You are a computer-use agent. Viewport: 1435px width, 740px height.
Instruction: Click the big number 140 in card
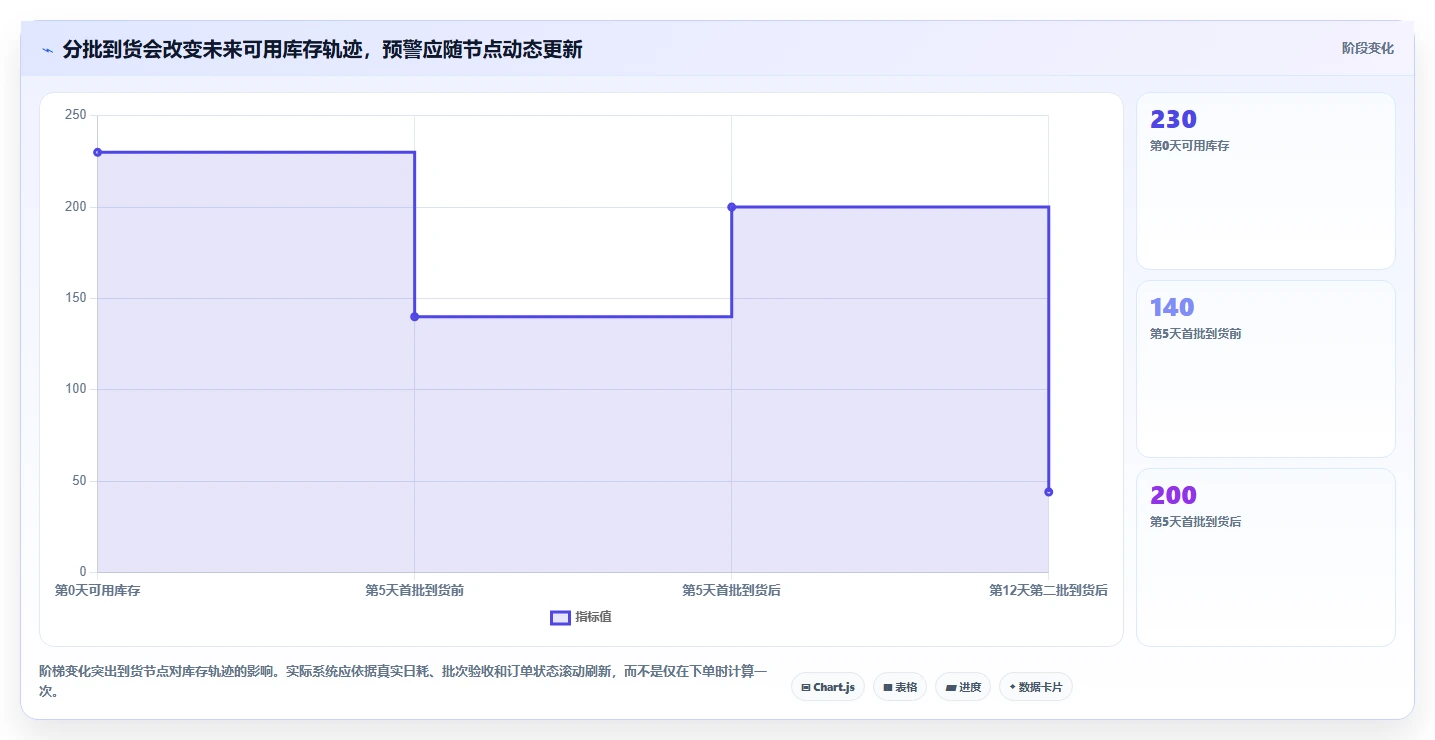(1172, 307)
